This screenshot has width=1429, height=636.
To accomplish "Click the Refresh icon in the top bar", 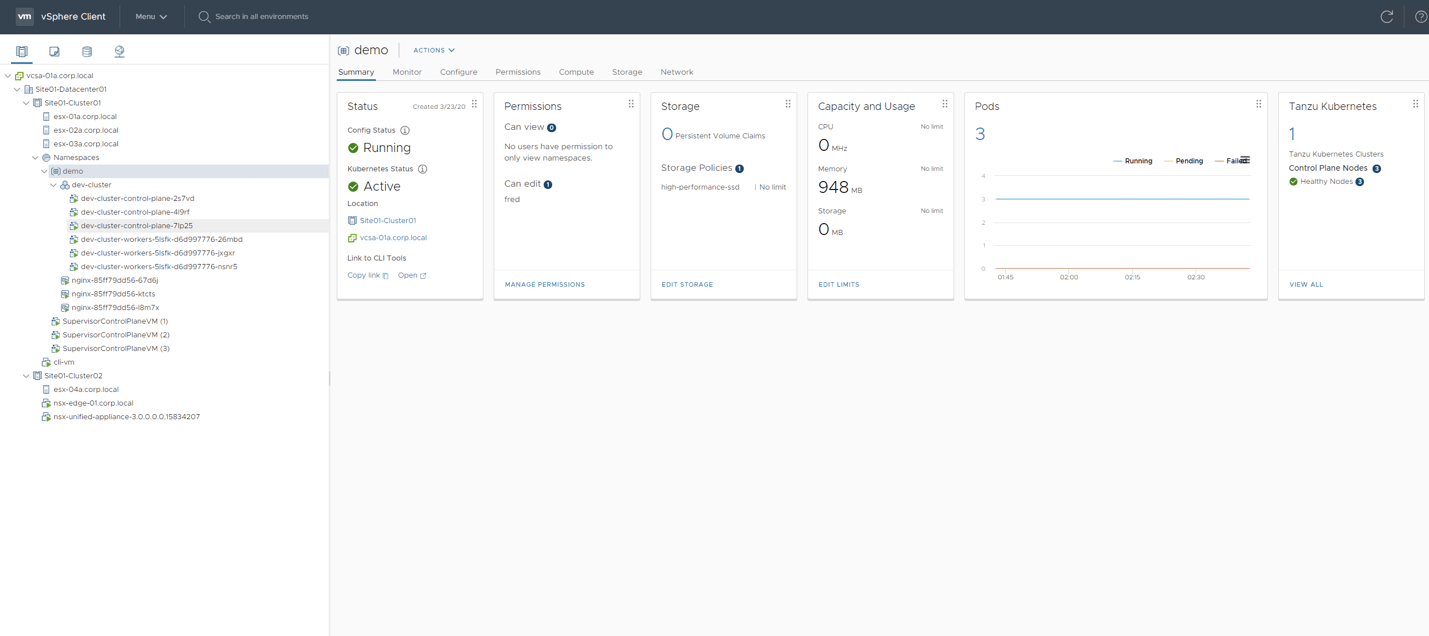I will tap(1386, 16).
